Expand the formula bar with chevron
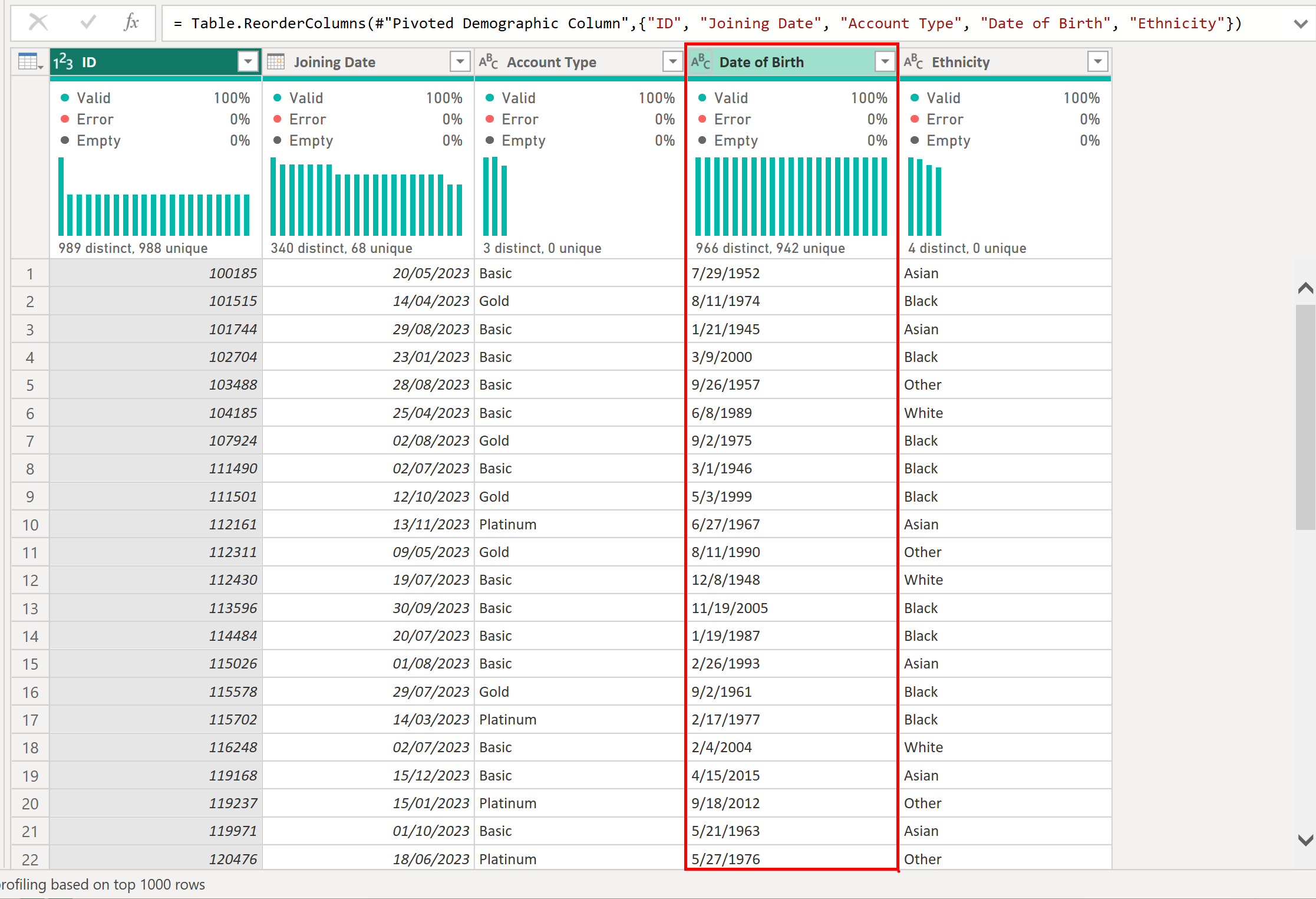Viewport: 1316px width, 899px height. click(x=1300, y=24)
